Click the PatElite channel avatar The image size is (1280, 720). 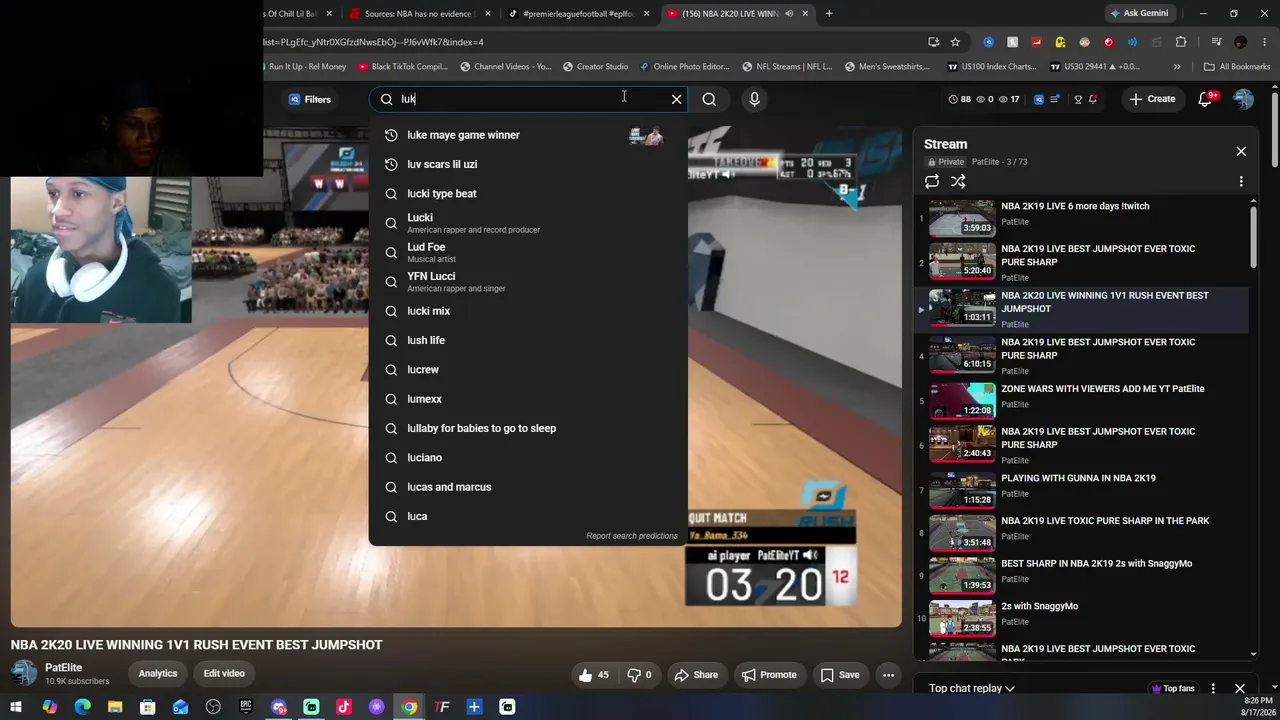pos(24,674)
